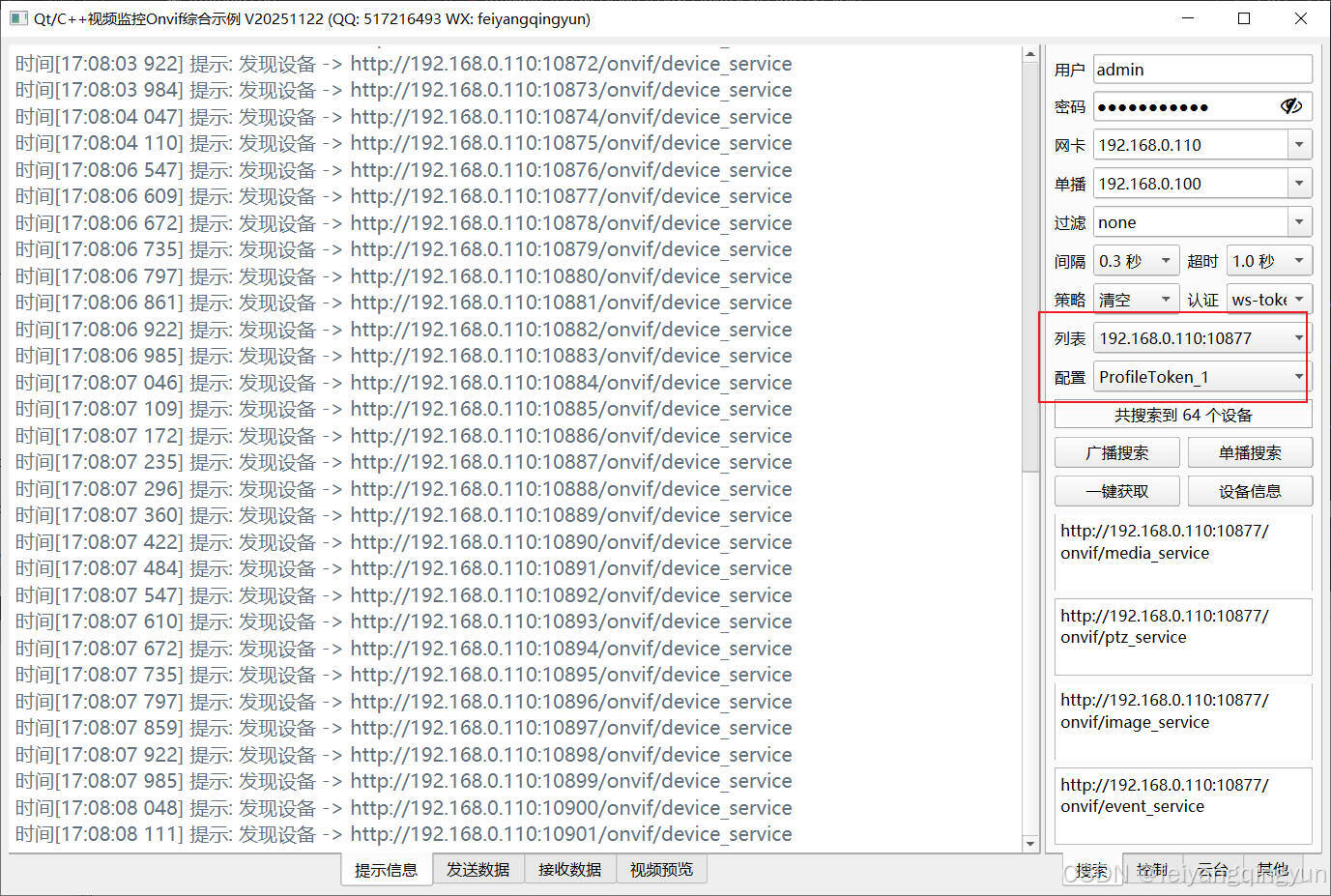Screen dimensions: 1331x896
Task: Click the 设备信息 button
Action: [1250, 491]
